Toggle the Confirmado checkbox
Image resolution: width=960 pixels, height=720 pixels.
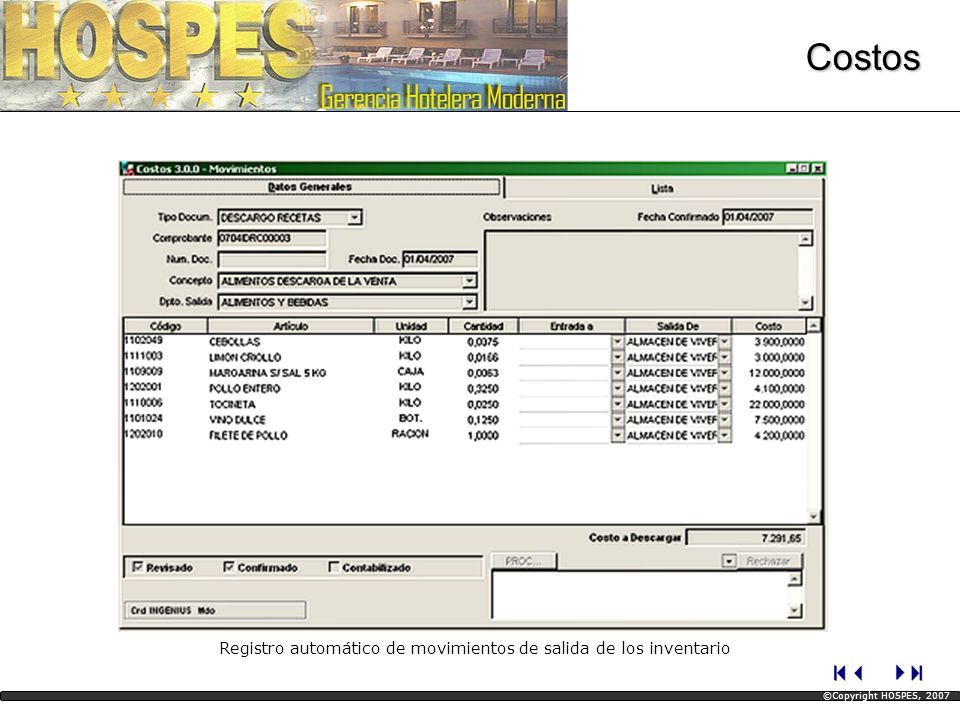[229, 567]
